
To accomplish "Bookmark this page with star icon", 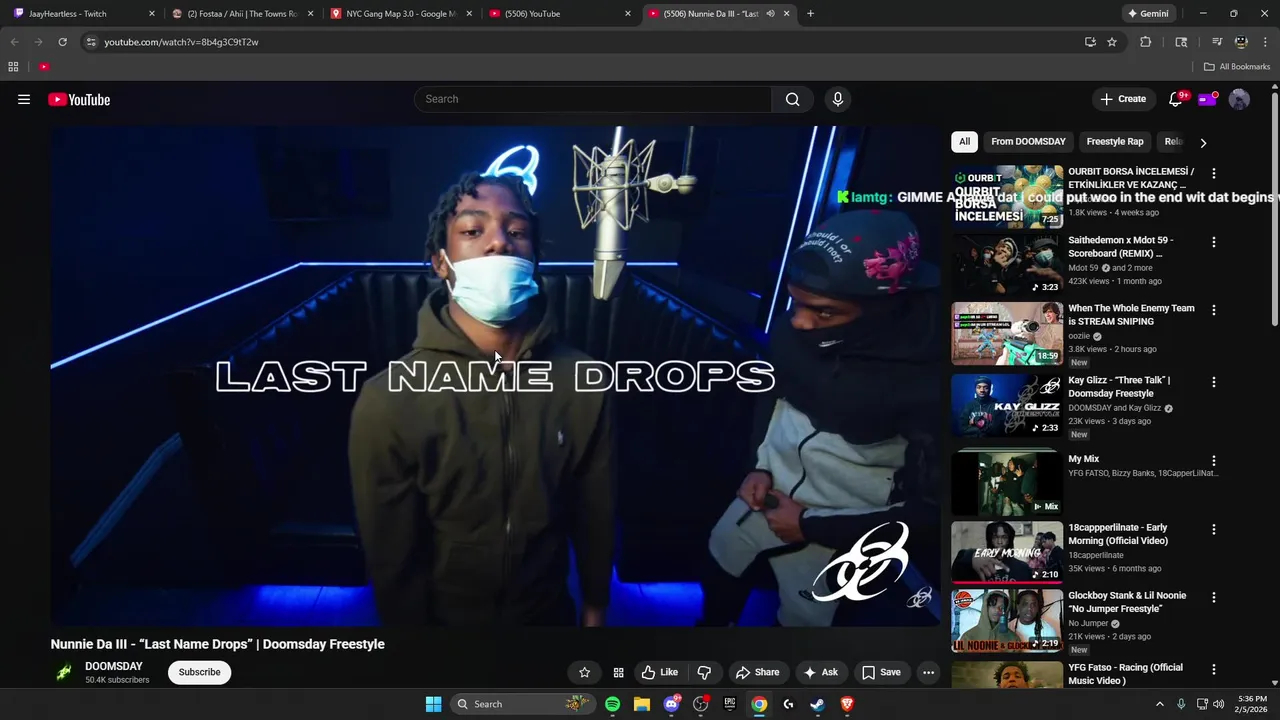I will (x=1112, y=42).
